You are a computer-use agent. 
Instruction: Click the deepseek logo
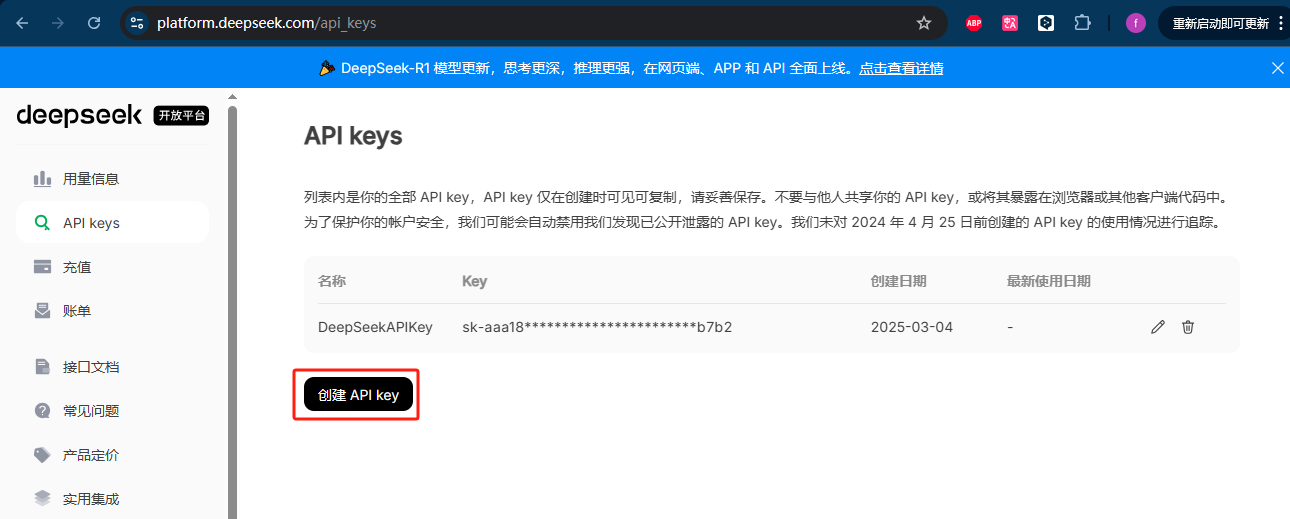point(80,115)
